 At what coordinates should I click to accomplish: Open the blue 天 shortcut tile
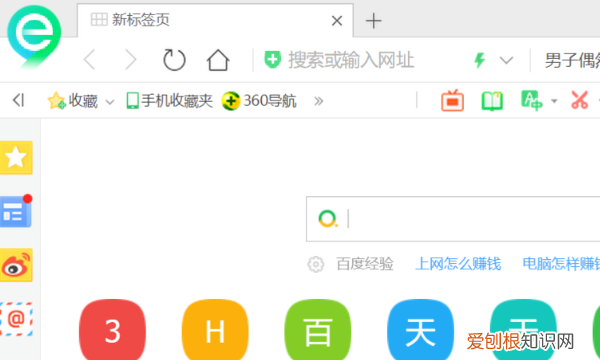pyautogui.click(x=421, y=330)
